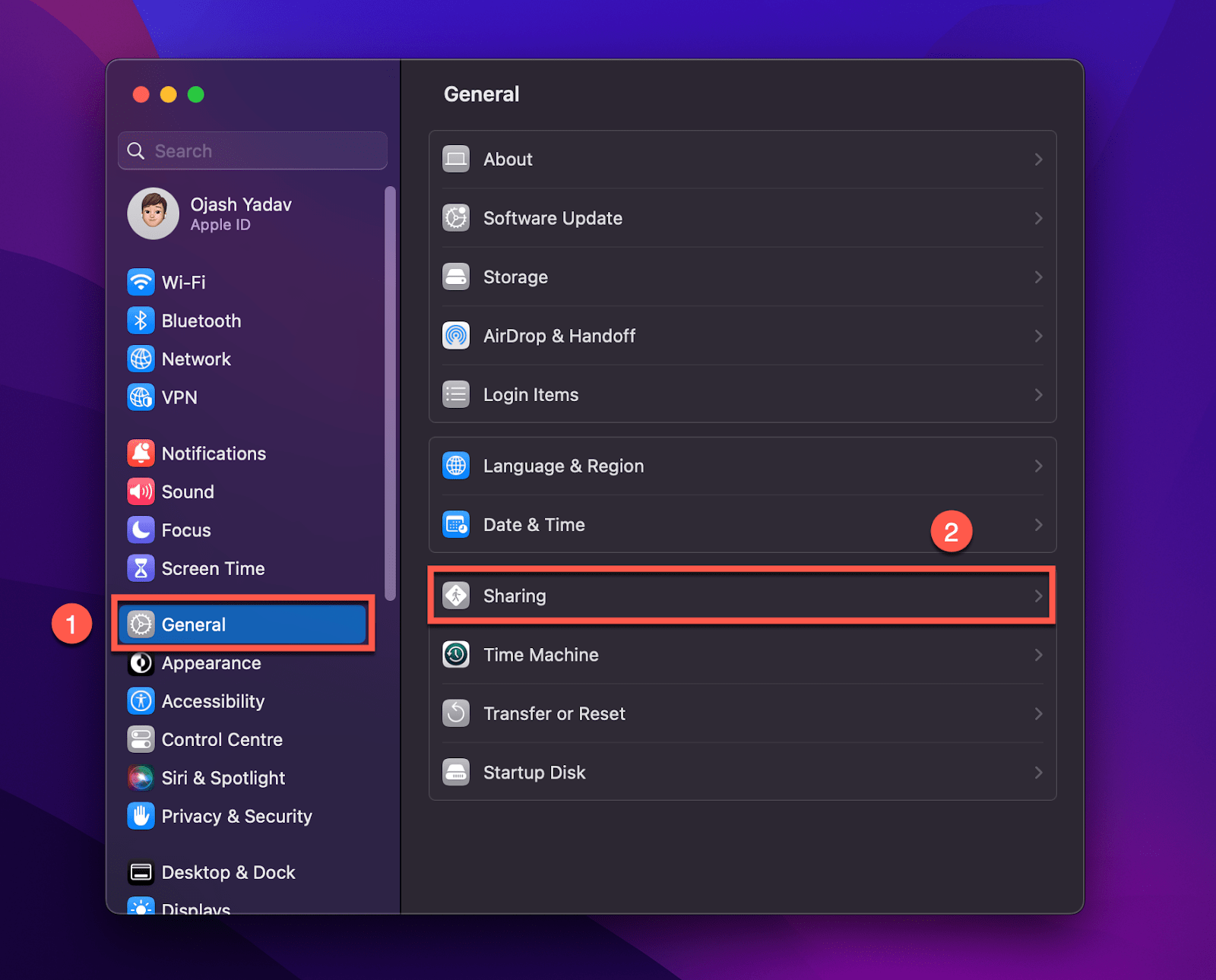
Task: Expand the About row chevron
Action: [1038, 159]
